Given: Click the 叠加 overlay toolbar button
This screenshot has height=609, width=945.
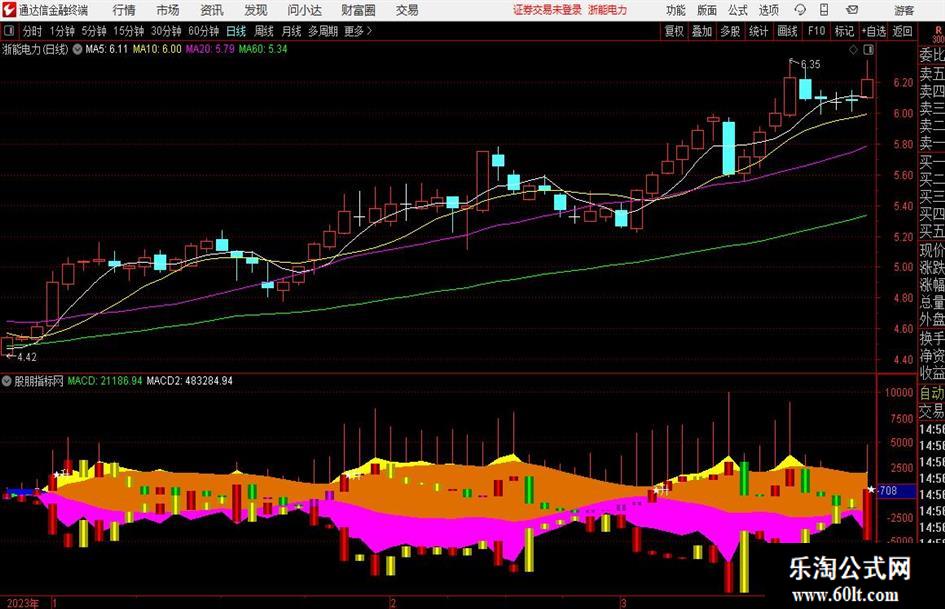Looking at the screenshot, I should click(702, 31).
